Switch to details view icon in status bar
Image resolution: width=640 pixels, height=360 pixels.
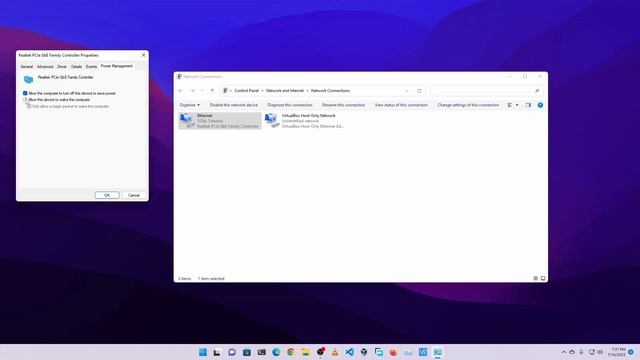[x=536, y=278]
